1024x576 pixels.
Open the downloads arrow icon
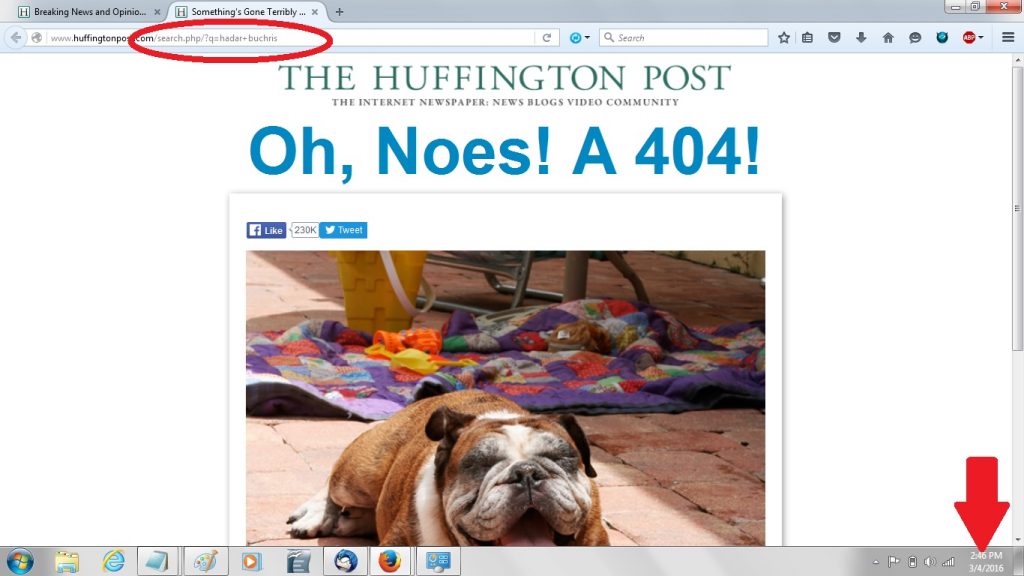pyautogui.click(x=861, y=38)
